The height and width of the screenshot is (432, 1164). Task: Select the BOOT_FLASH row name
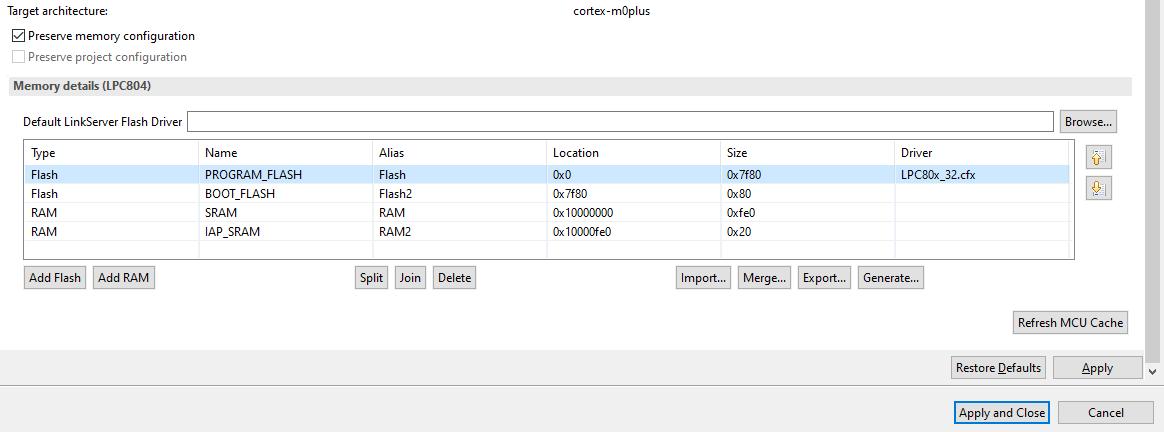(286, 194)
